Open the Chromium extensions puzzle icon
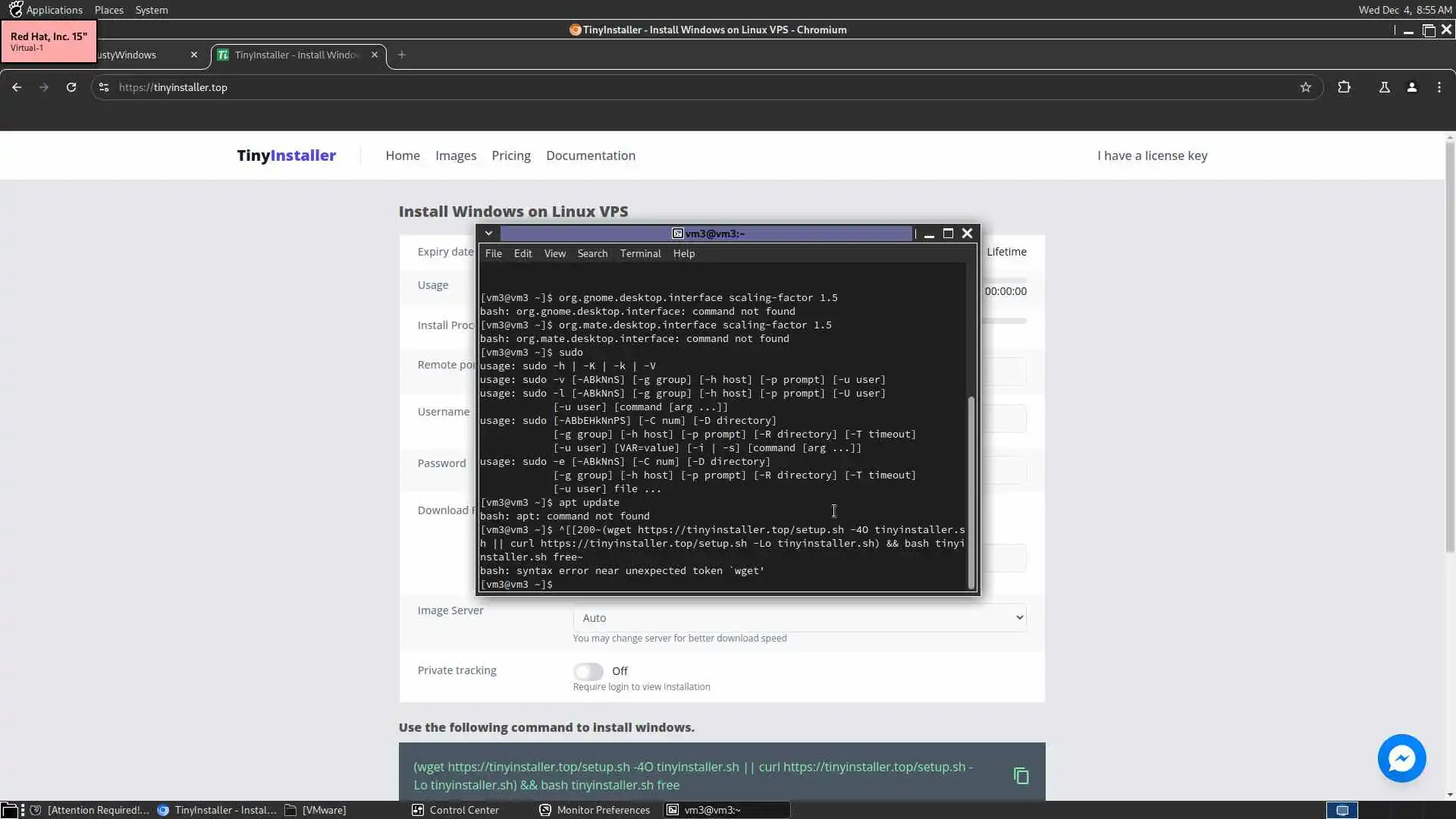 1344,87
